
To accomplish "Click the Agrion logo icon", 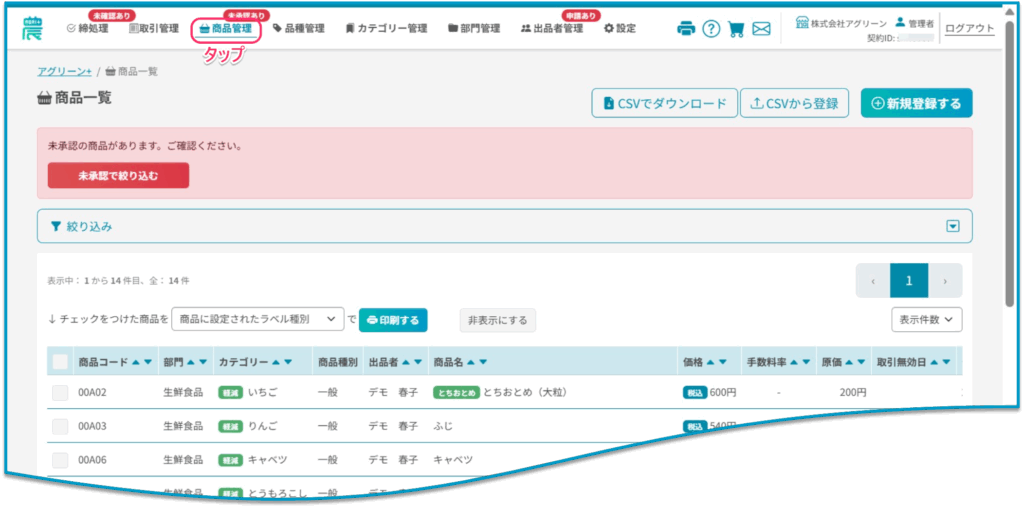I will (32, 28).
